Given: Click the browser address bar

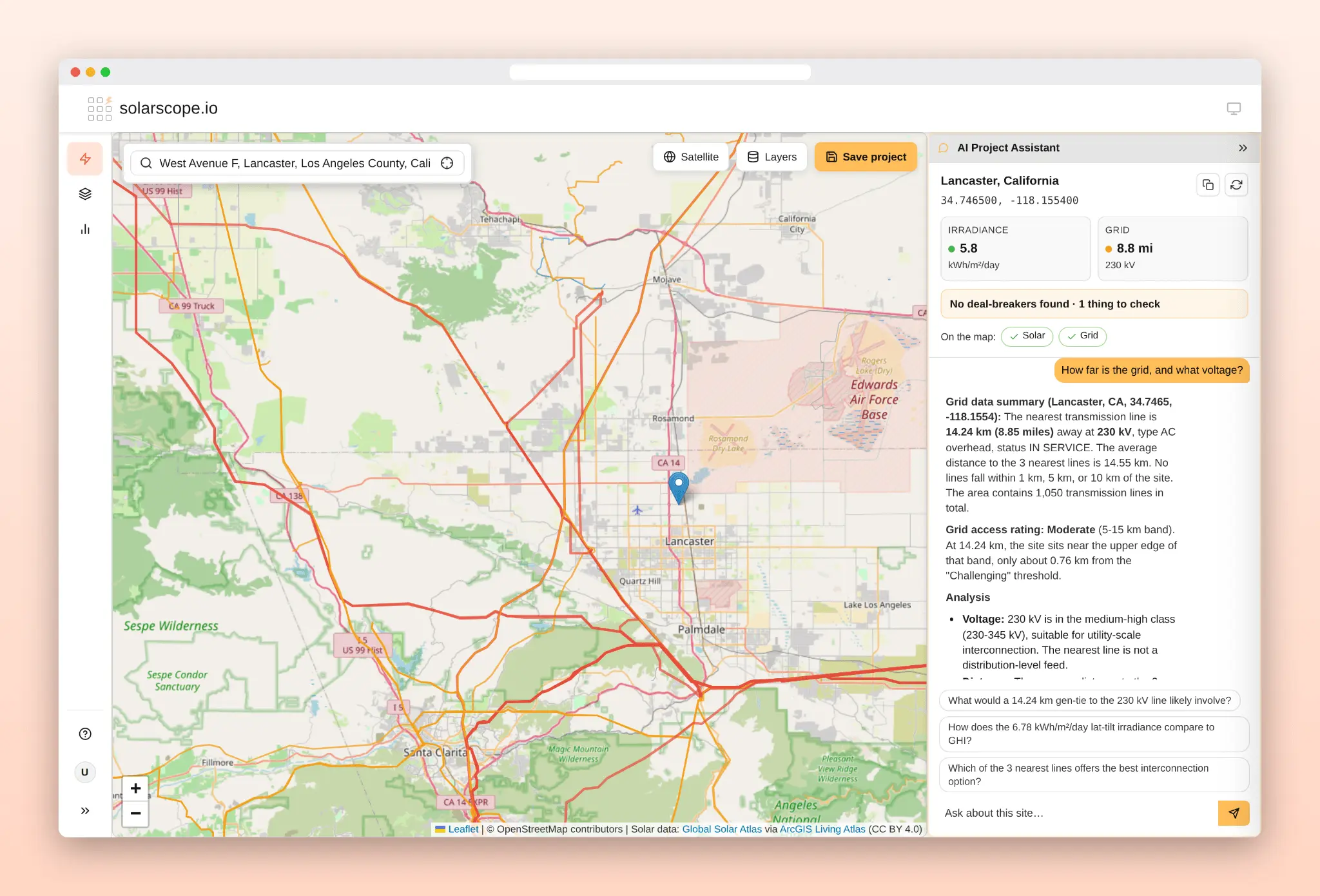Looking at the screenshot, I should point(660,72).
